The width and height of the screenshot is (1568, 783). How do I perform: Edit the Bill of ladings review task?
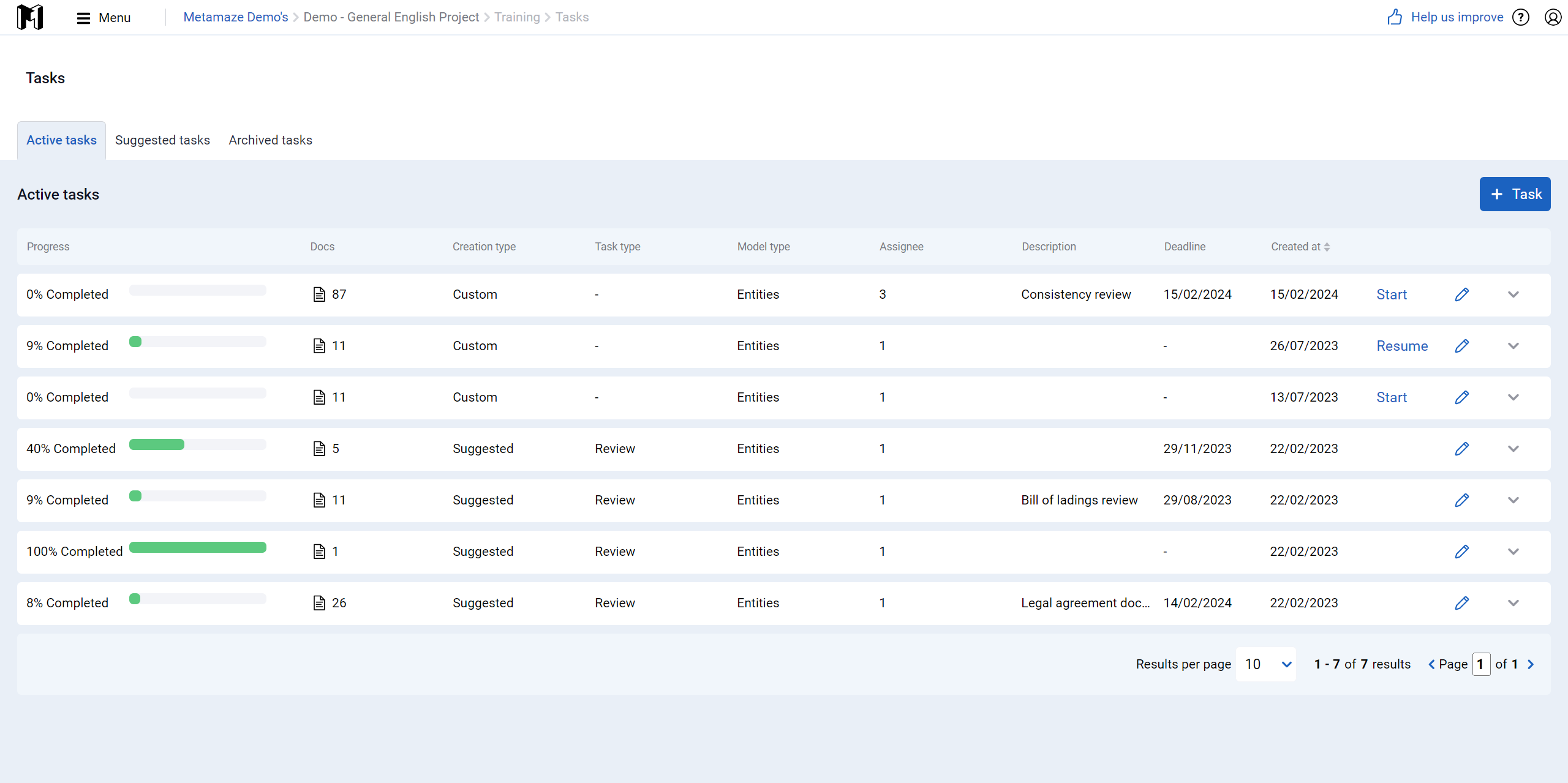1462,500
